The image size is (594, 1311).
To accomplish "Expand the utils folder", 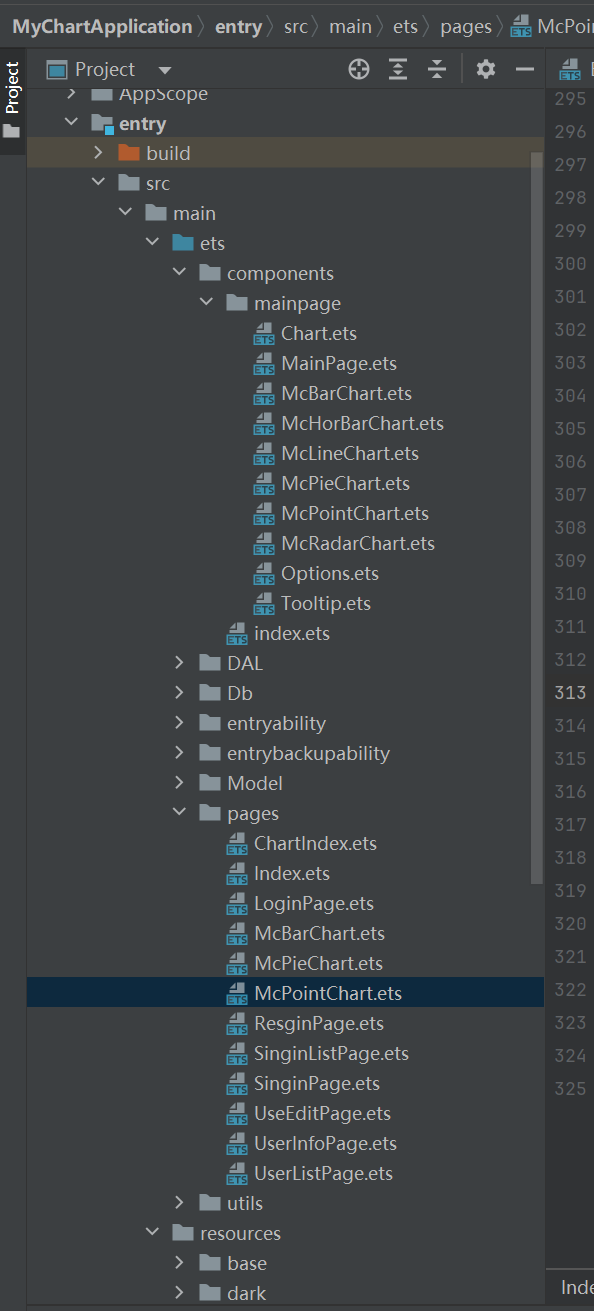I will [x=178, y=1203].
